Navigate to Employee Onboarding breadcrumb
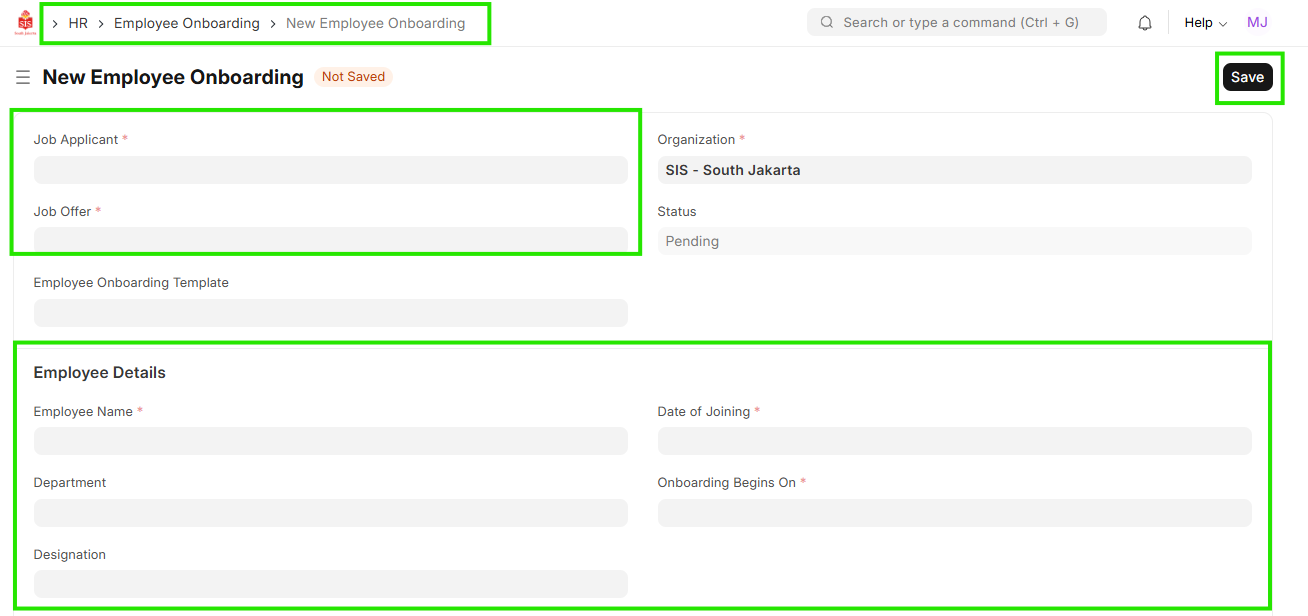 click(186, 23)
